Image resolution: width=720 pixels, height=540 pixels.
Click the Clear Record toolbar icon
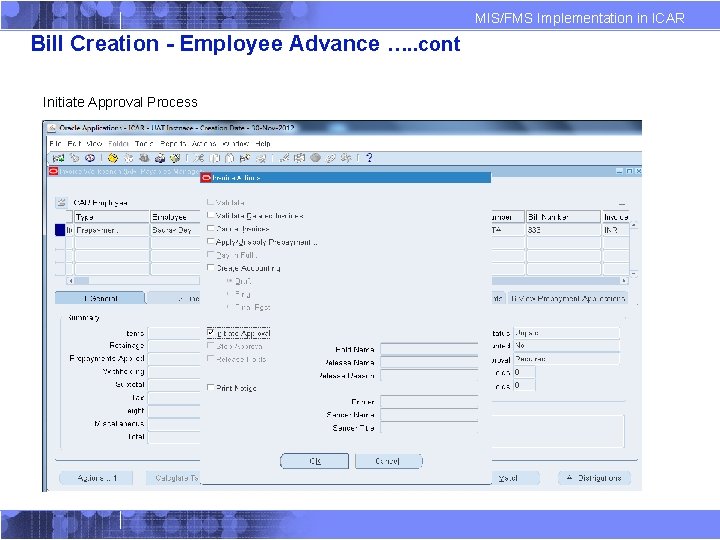[x=245, y=158]
